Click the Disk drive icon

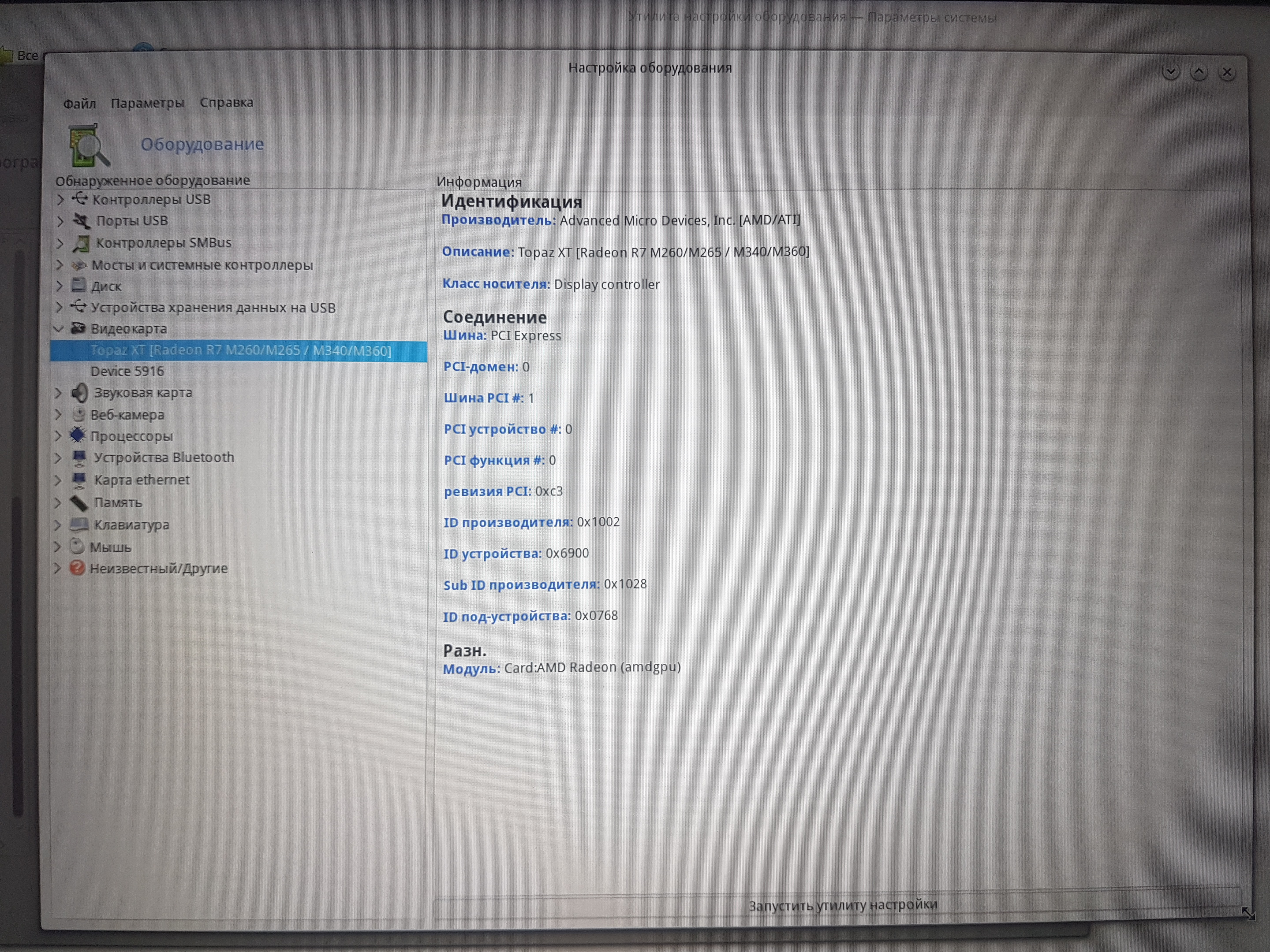78,285
